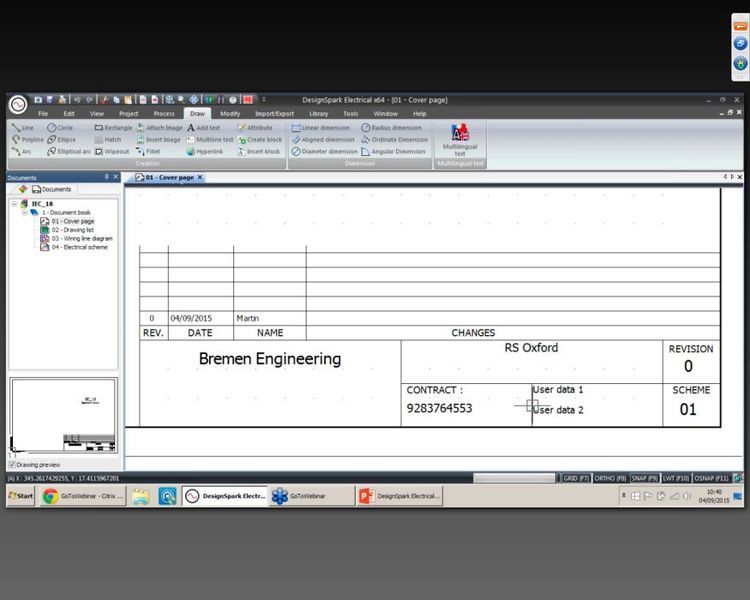This screenshot has width=750, height=600.
Task: Switch to the Modify ribbon tab
Action: coord(230,114)
